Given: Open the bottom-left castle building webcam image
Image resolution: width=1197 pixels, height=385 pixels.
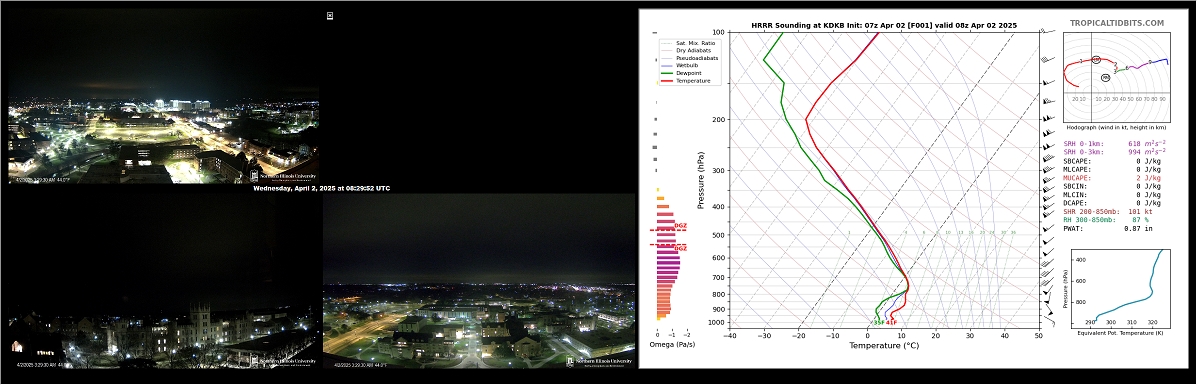Looking at the screenshot, I should pyautogui.click(x=163, y=281).
